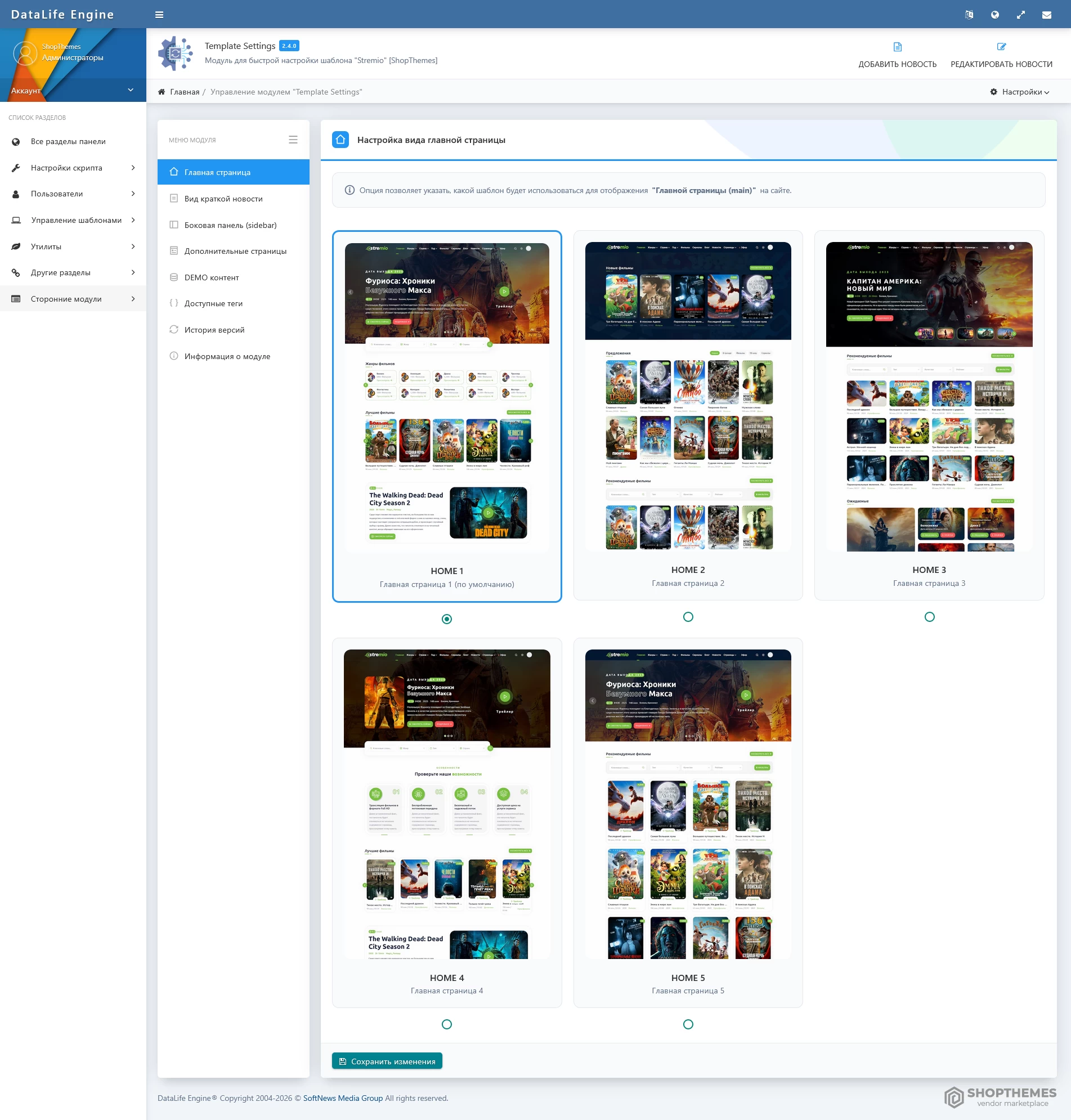
Task: Click the Сохранить изменения button
Action: pyautogui.click(x=387, y=1061)
